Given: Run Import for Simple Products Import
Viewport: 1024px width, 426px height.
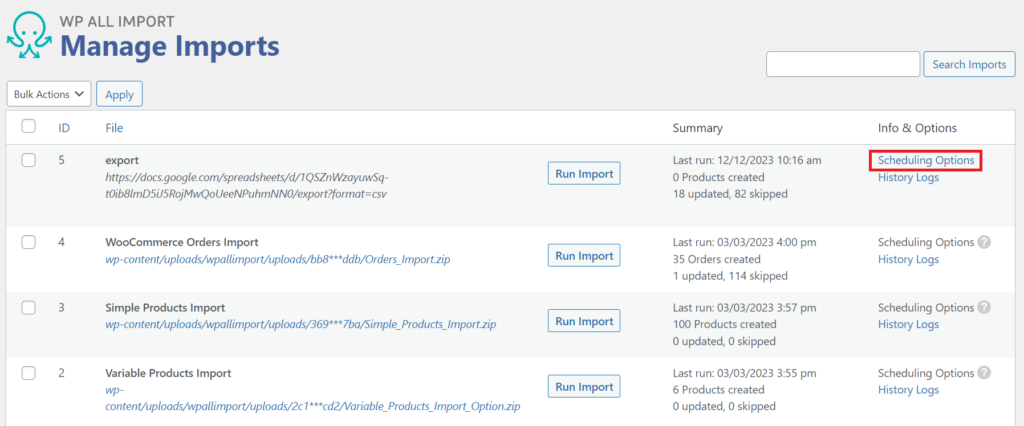Looking at the screenshot, I should pyautogui.click(x=584, y=321).
